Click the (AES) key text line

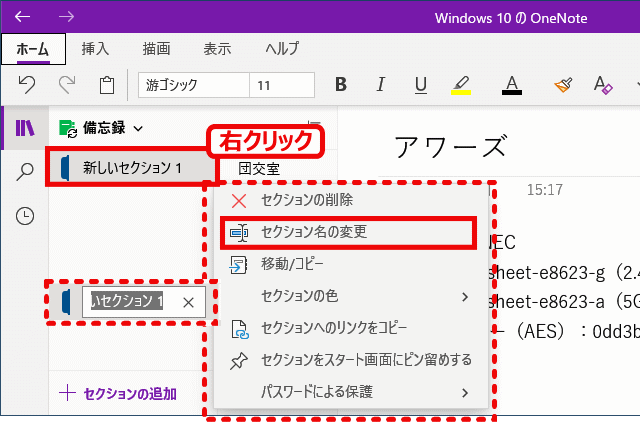point(565,331)
